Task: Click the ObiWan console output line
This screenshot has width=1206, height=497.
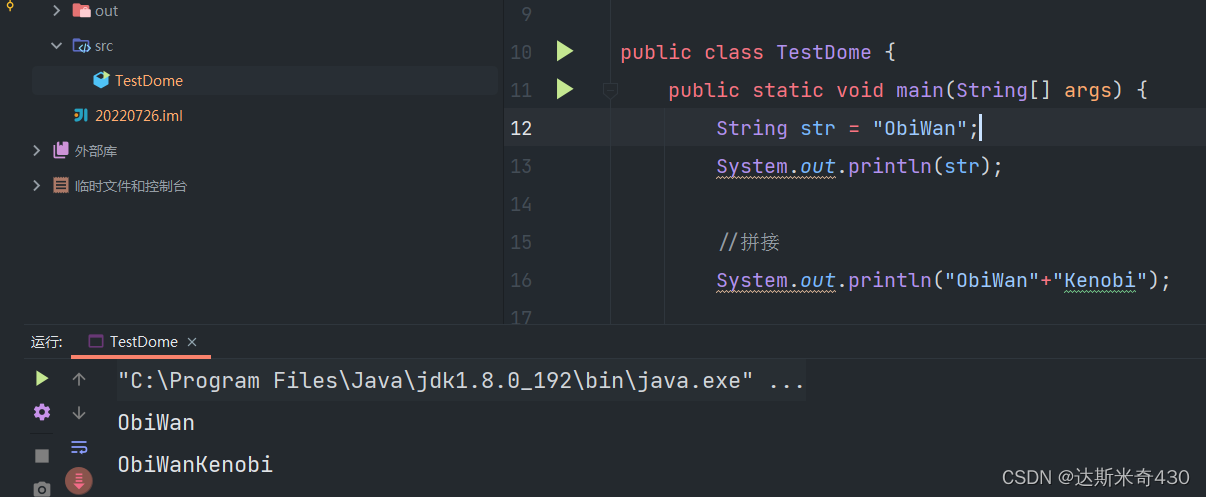Action: (156, 422)
